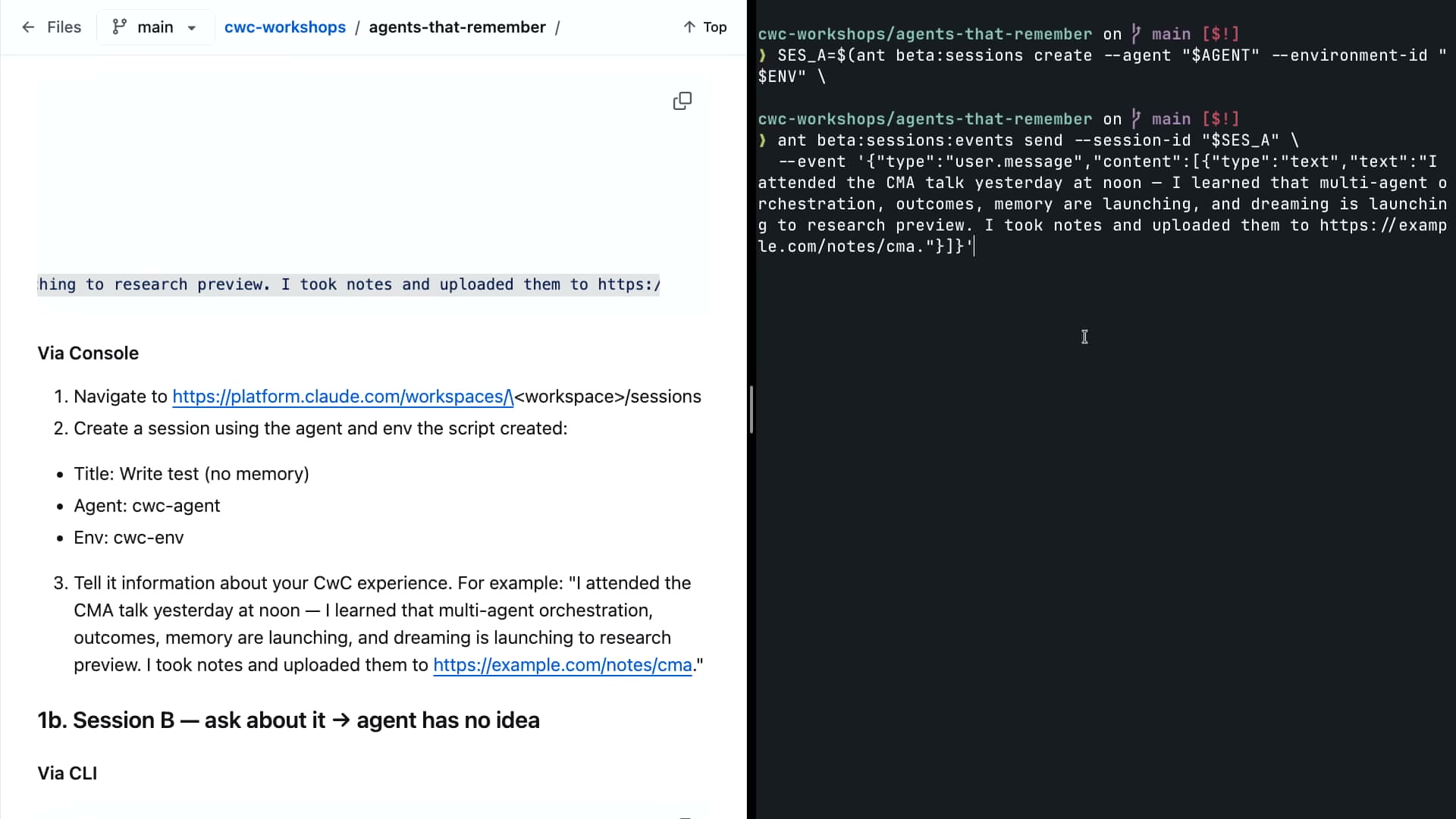The height and width of the screenshot is (819, 1456).
Task: Expand the branch selector caret
Action: (192, 28)
